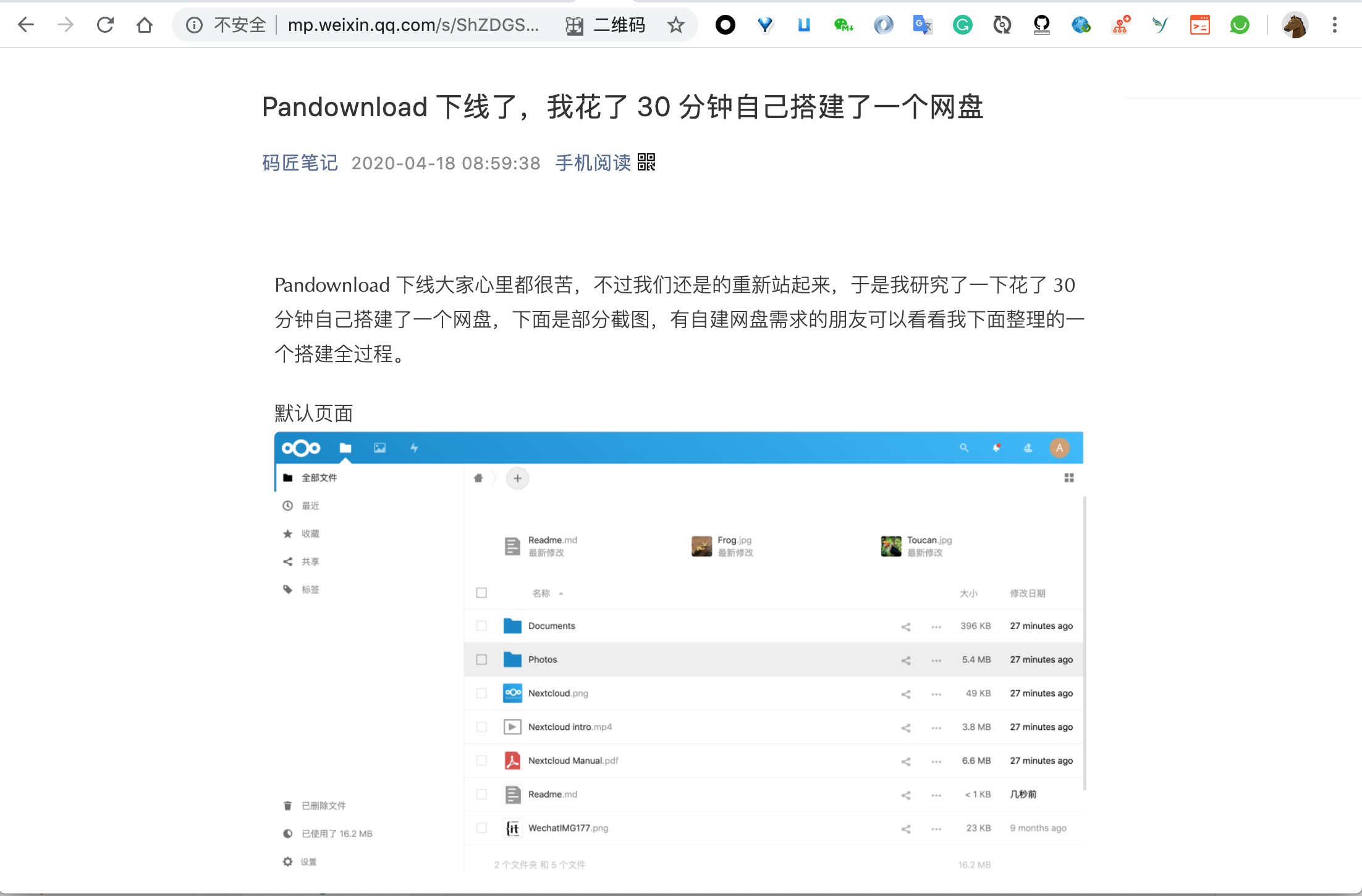The width and height of the screenshot is (1362, 896).
Task: Sort files by 名称 column
Action: (x=541, y=593)
